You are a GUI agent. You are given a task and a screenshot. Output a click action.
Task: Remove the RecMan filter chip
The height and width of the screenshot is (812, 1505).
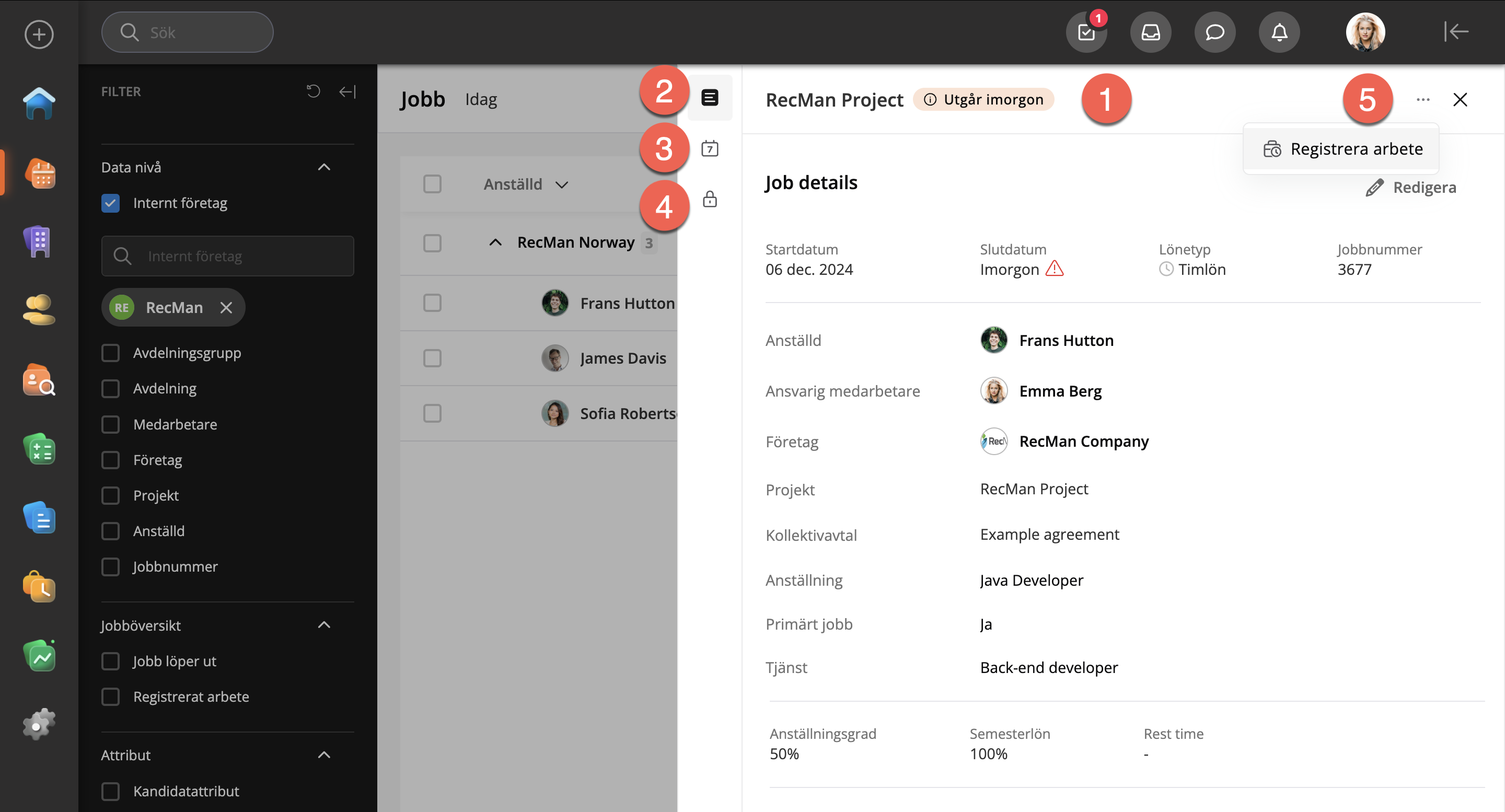coord(226,307)
